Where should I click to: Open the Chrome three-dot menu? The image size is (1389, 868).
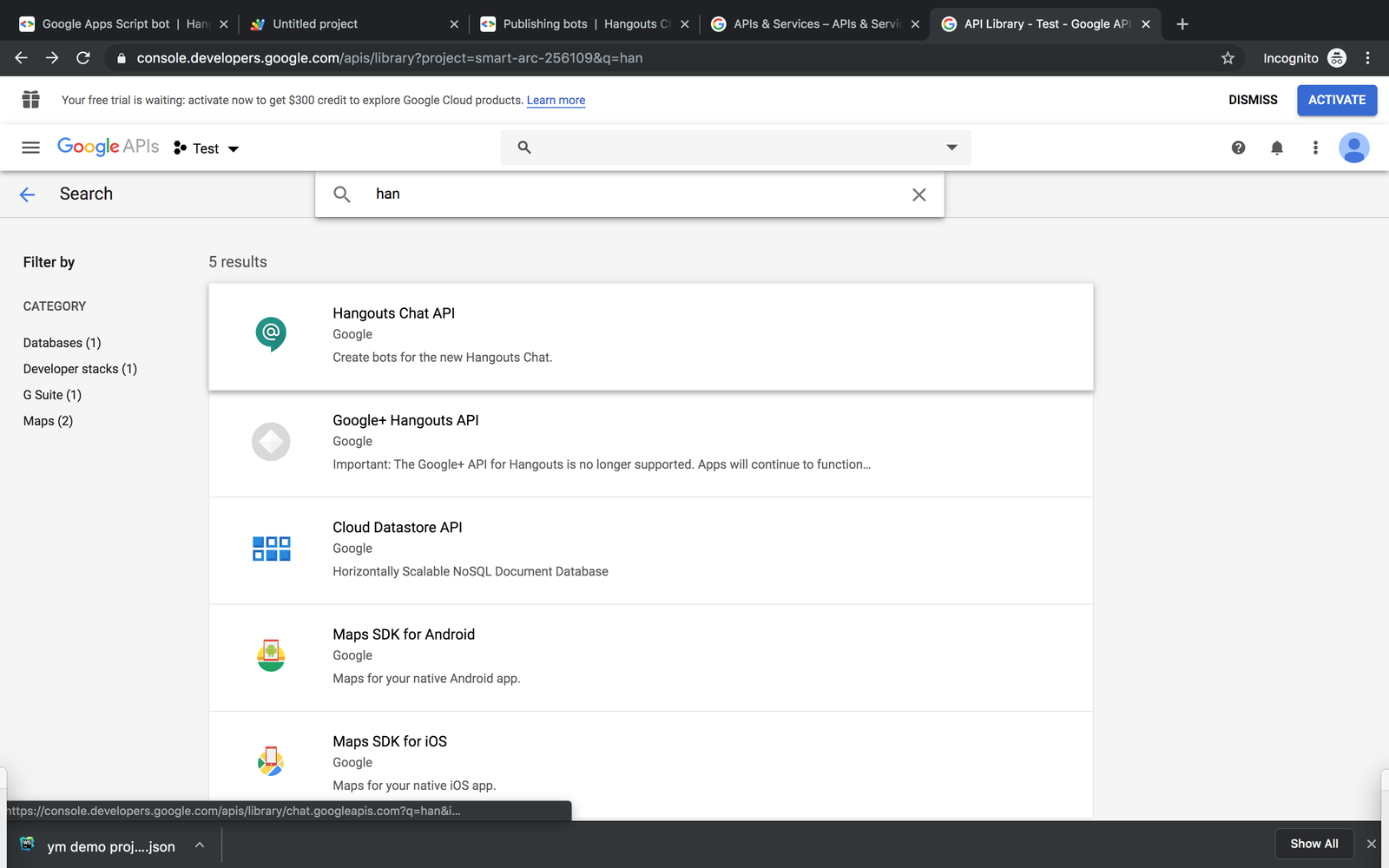(x=1368, y=58)
